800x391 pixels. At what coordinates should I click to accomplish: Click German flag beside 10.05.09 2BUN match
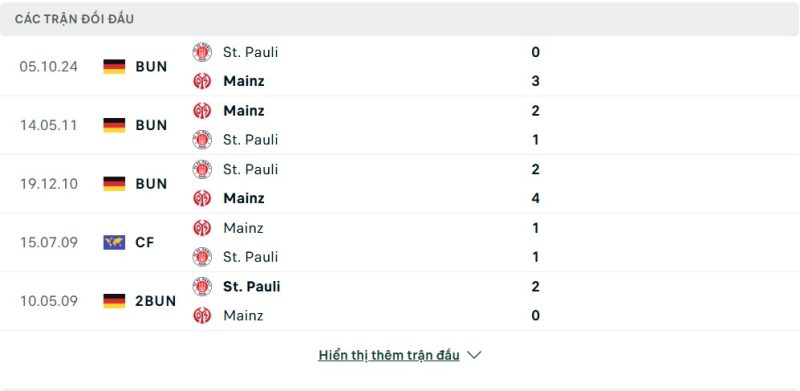[x=114, y=301]
